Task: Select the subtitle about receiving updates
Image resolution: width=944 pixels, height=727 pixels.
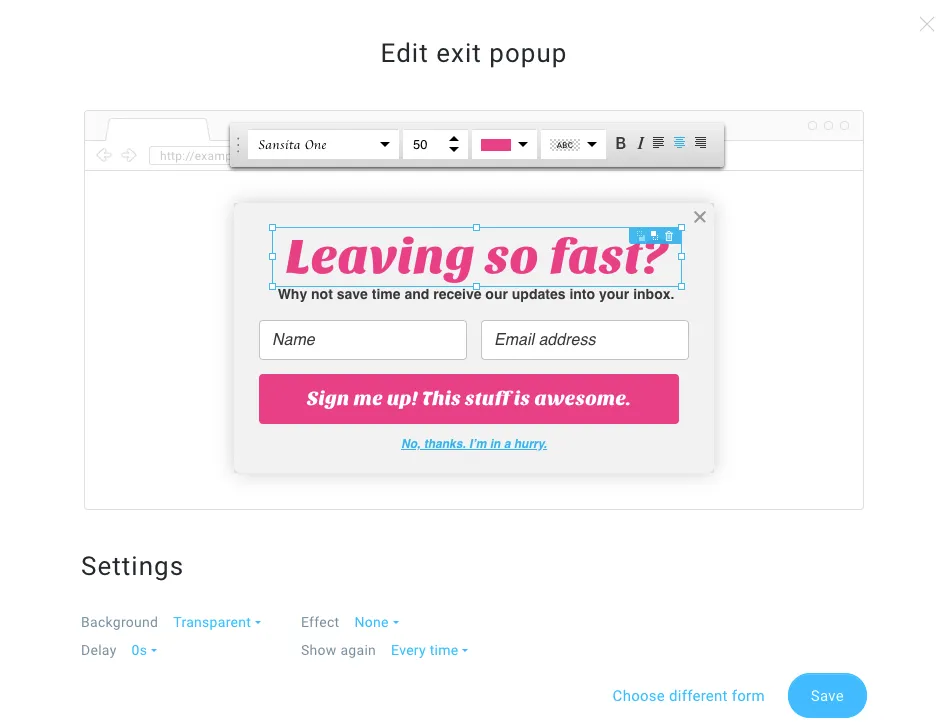Action: pyautogui.click(x=476, y=294)
